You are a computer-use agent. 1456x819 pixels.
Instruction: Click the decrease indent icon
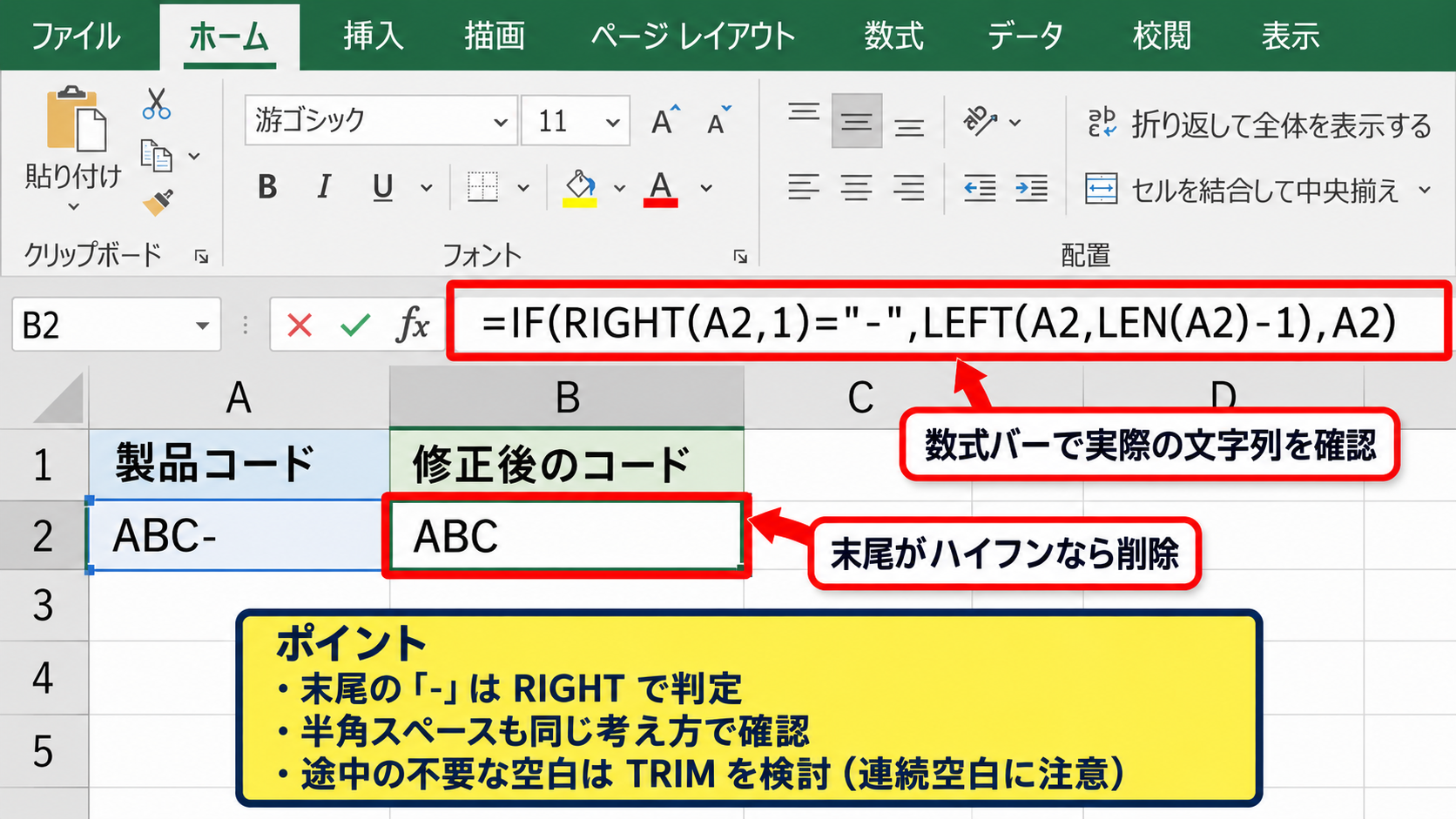(980, 188)
